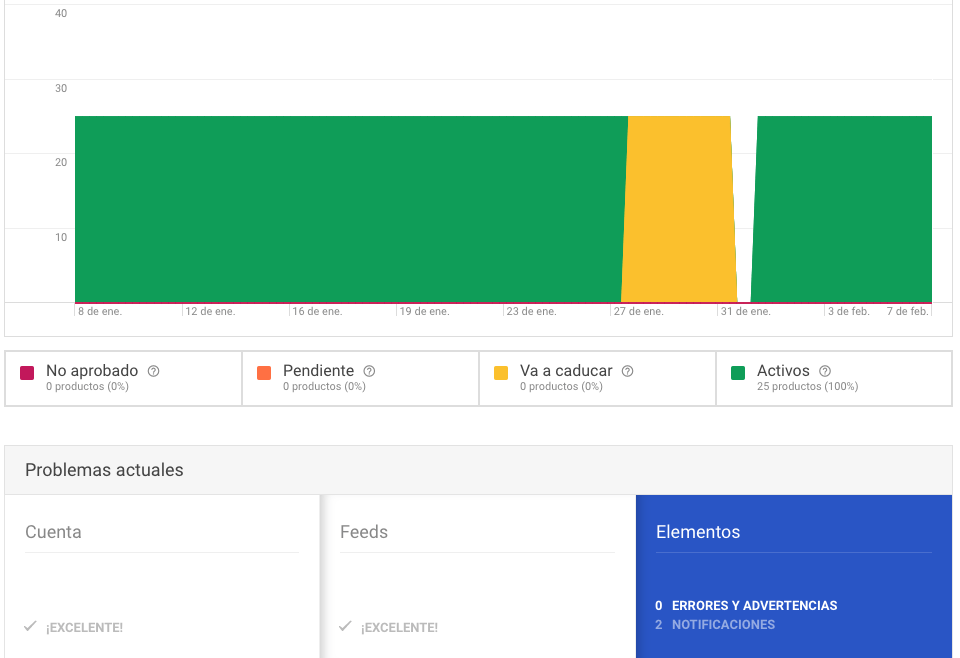Screen dimensions: 960x658
Task: Open help icon next to No aprobado
Action: pos(154,371)
